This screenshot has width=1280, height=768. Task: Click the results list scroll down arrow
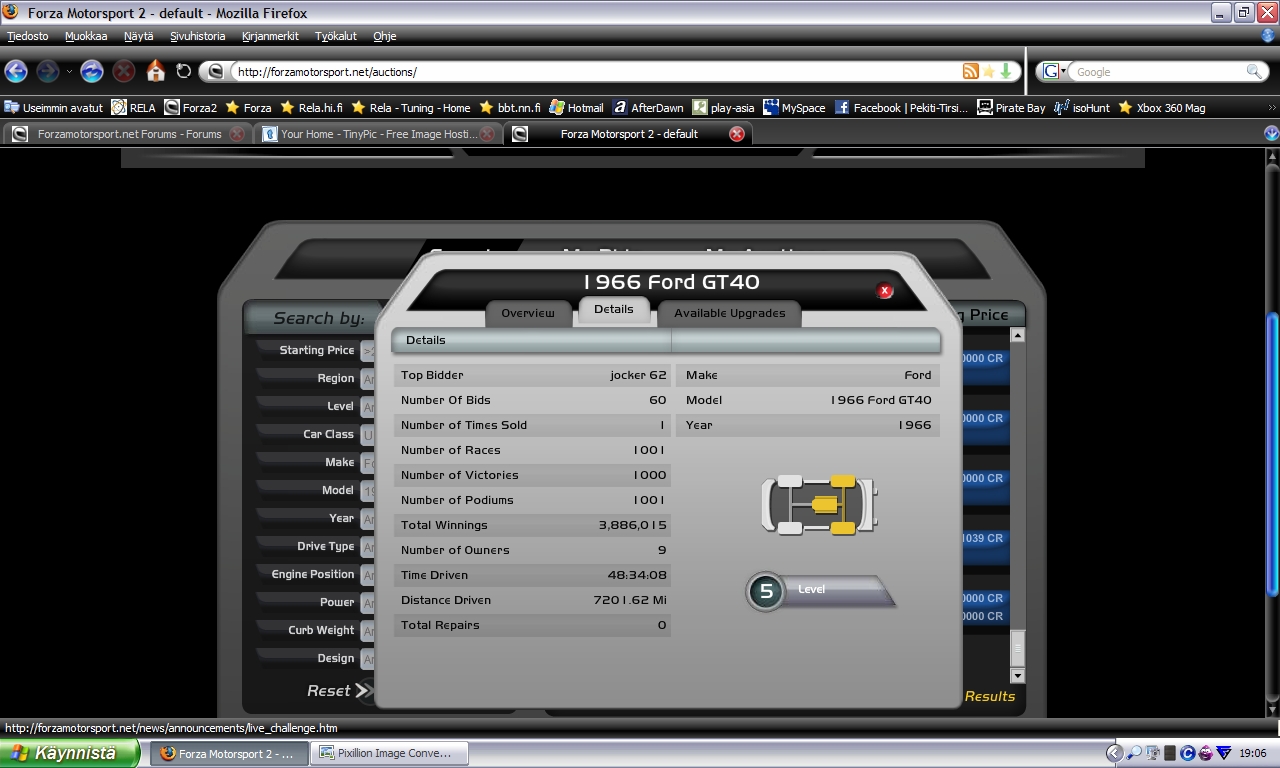[1018, 677]
